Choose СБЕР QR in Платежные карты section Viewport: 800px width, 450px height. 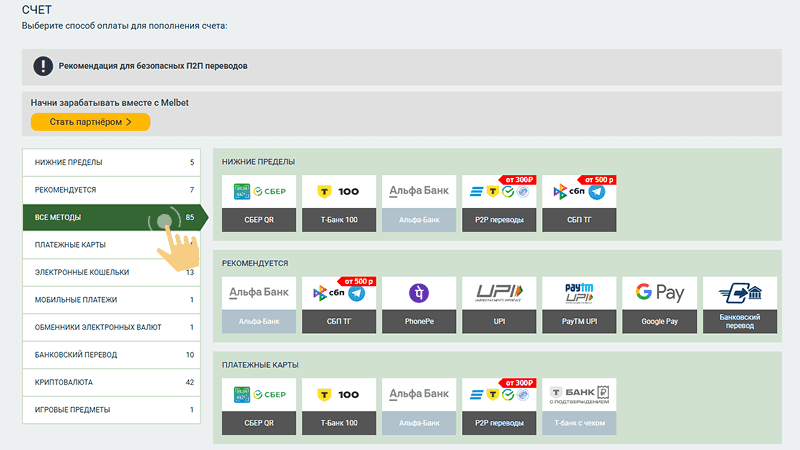(x=259, y=407)
